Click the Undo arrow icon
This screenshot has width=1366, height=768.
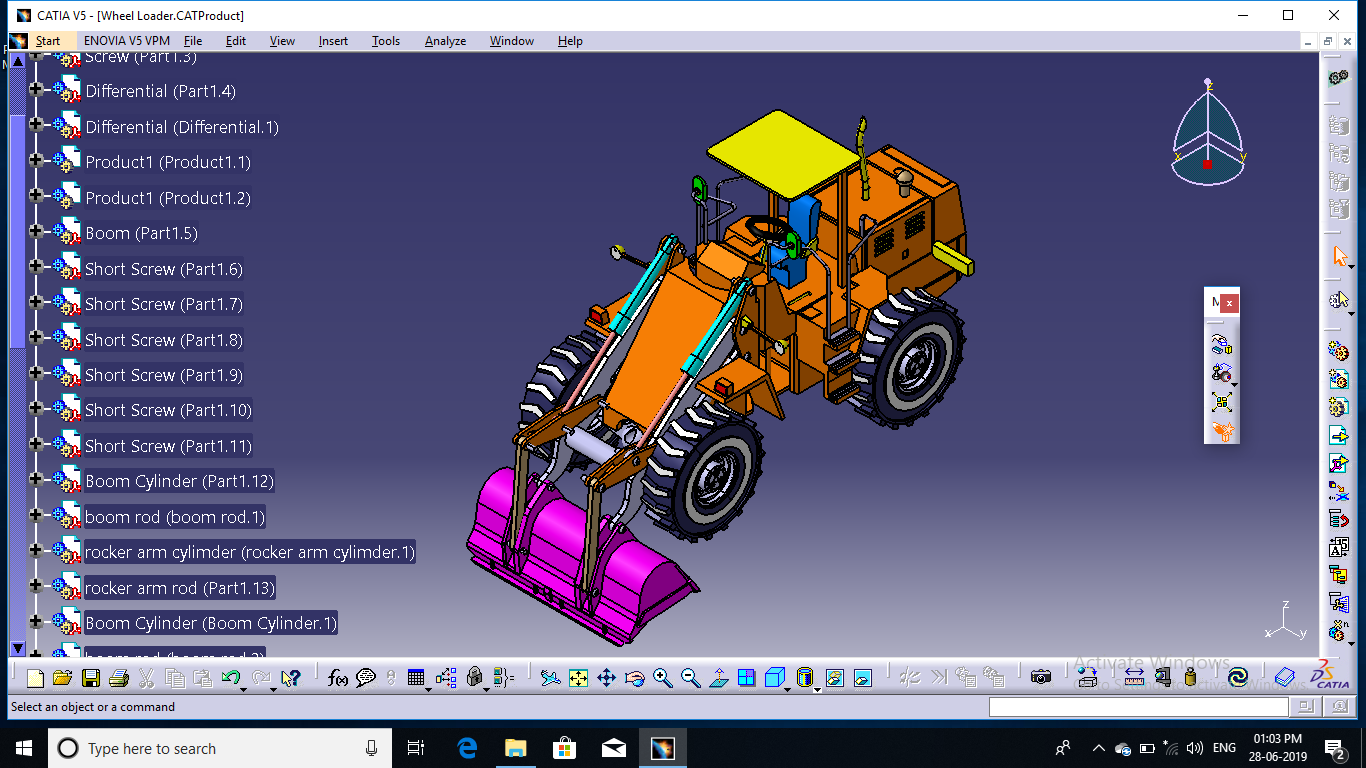[231, 678]
